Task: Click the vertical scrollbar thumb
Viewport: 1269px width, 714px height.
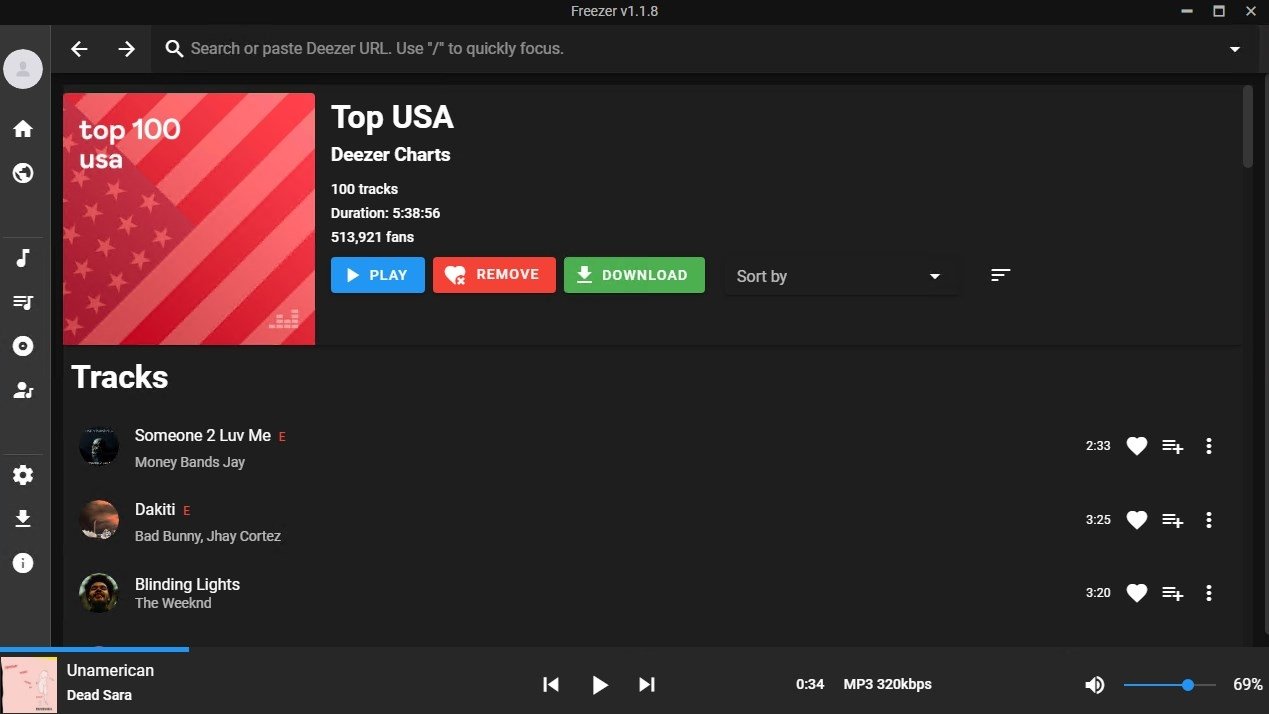Action: [x=1247, y=127]
